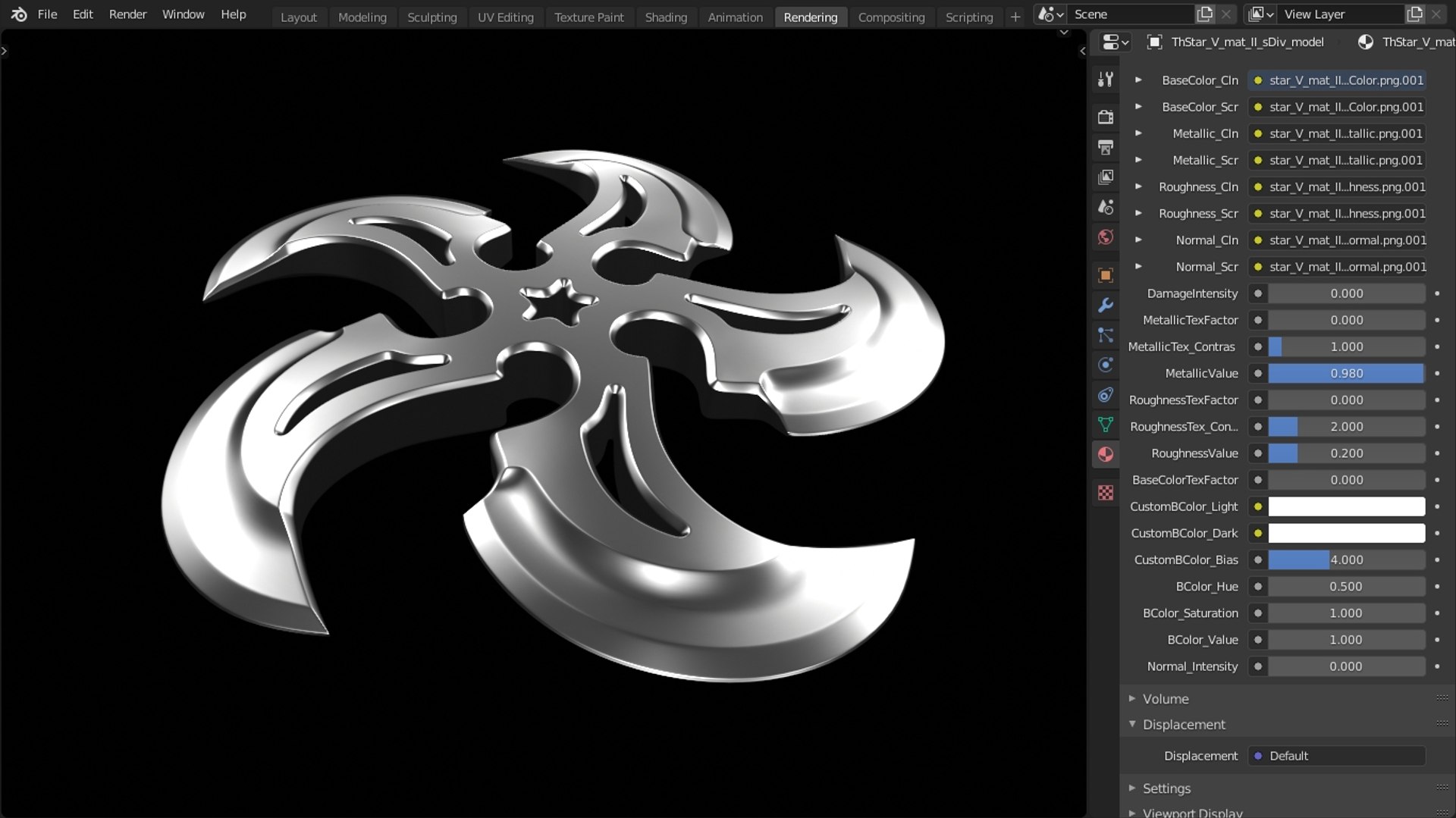Screen dimensions: 1456x818
Task: Open BaseColor_Scr texture link field
Action: 1337,107
